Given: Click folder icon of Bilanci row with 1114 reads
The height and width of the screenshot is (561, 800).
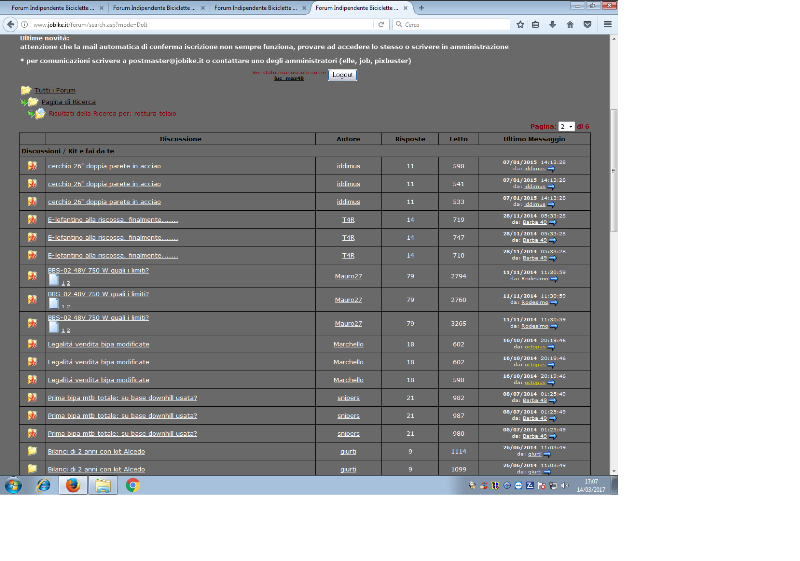Looking at the screenshot, I should pyautogui.click(x=32, y=451).
